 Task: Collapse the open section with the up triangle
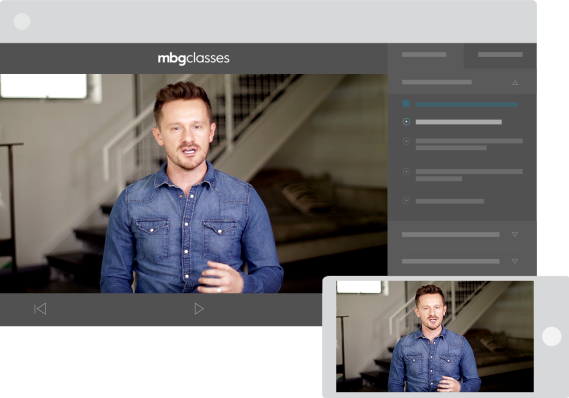point(515,83)
